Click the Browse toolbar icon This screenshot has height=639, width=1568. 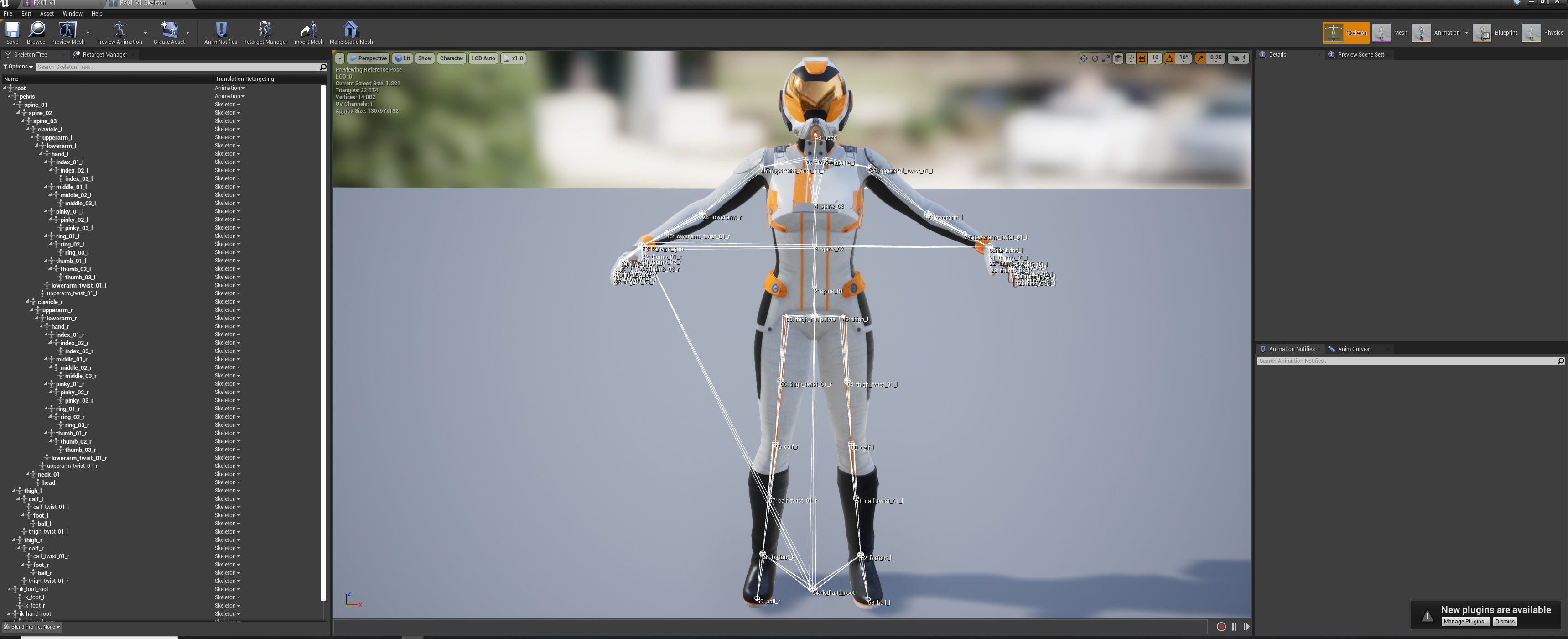click(36, 30)
